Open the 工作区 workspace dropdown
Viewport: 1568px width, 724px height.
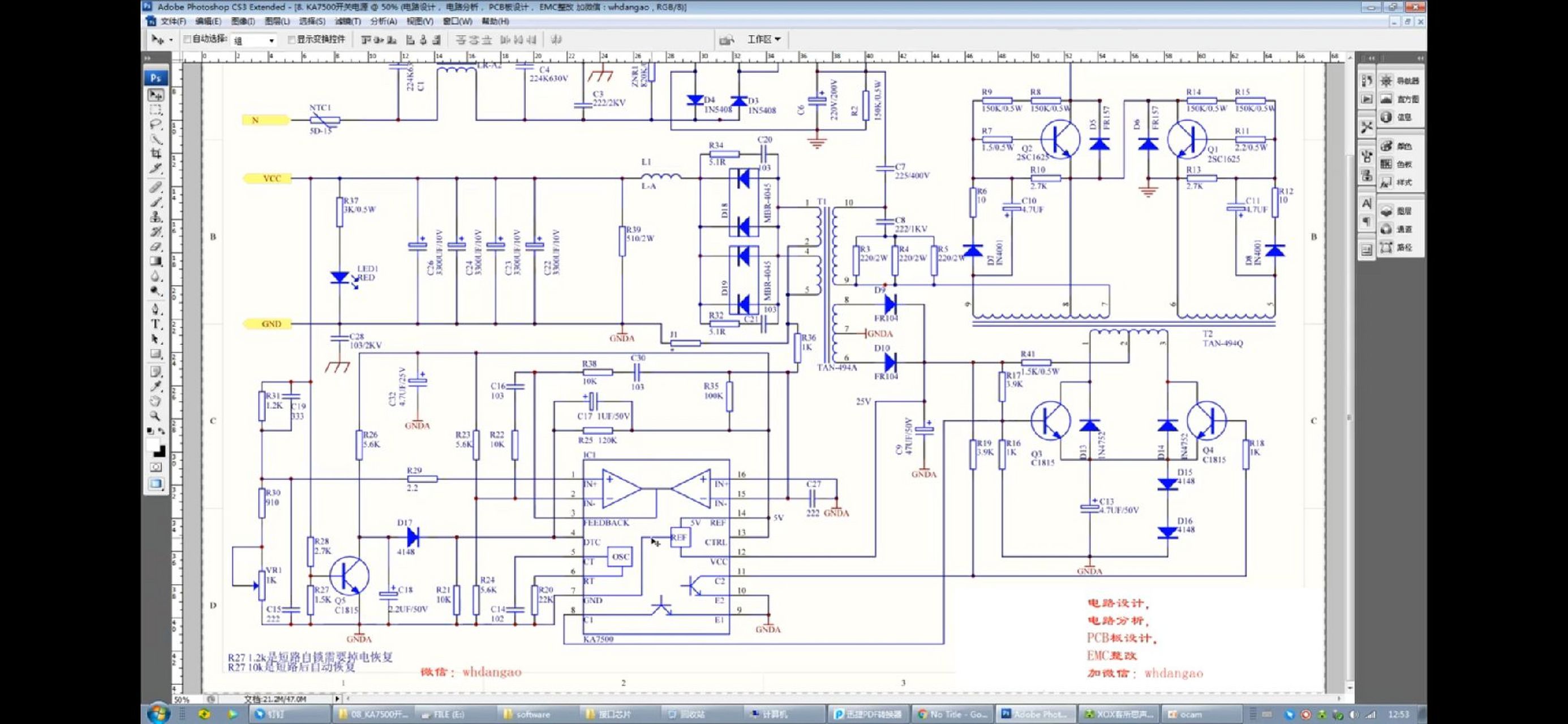tap(764, 40)
